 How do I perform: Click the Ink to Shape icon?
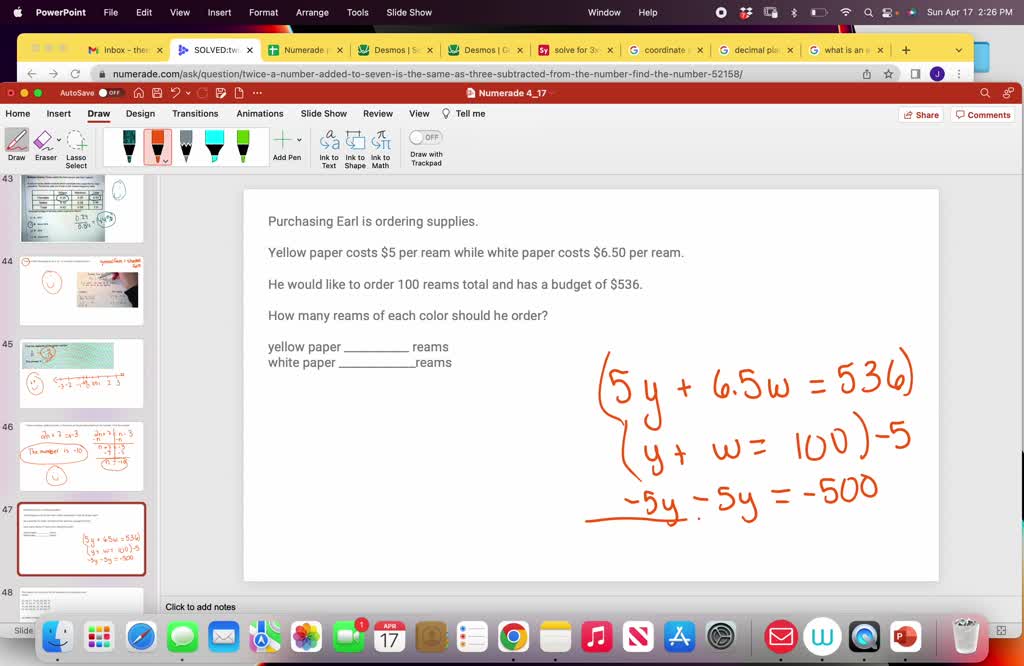[355, 148]
